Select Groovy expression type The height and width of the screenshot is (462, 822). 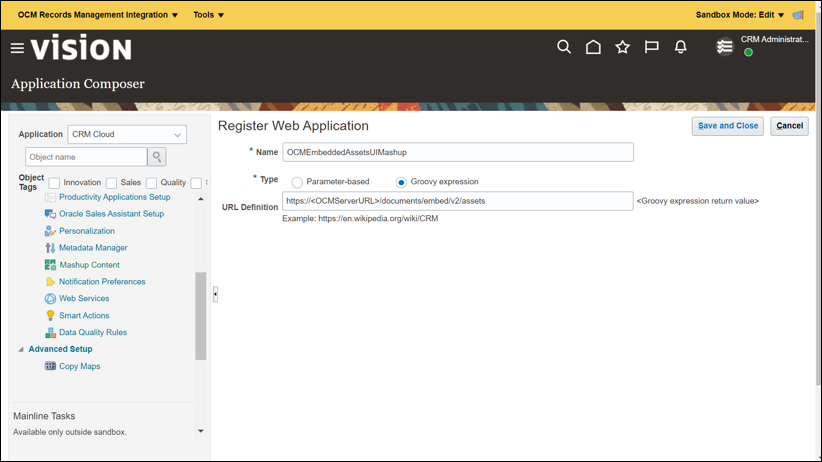click(401, 182)
